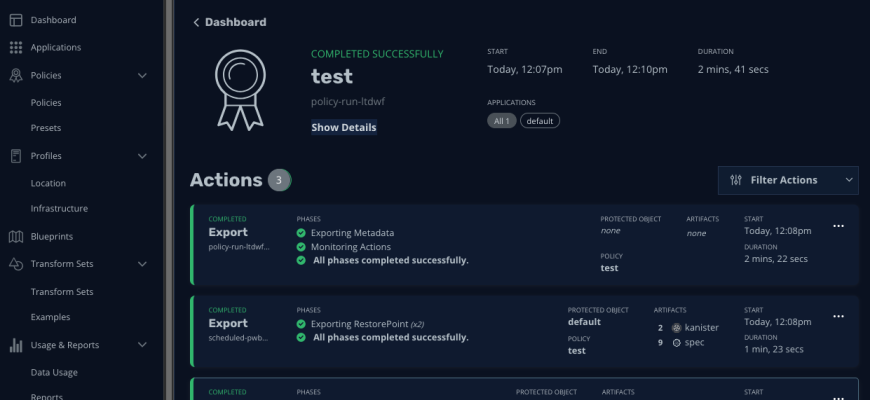
Task: Select the 'All 1' applications filter pill
Action: [502, 121]
